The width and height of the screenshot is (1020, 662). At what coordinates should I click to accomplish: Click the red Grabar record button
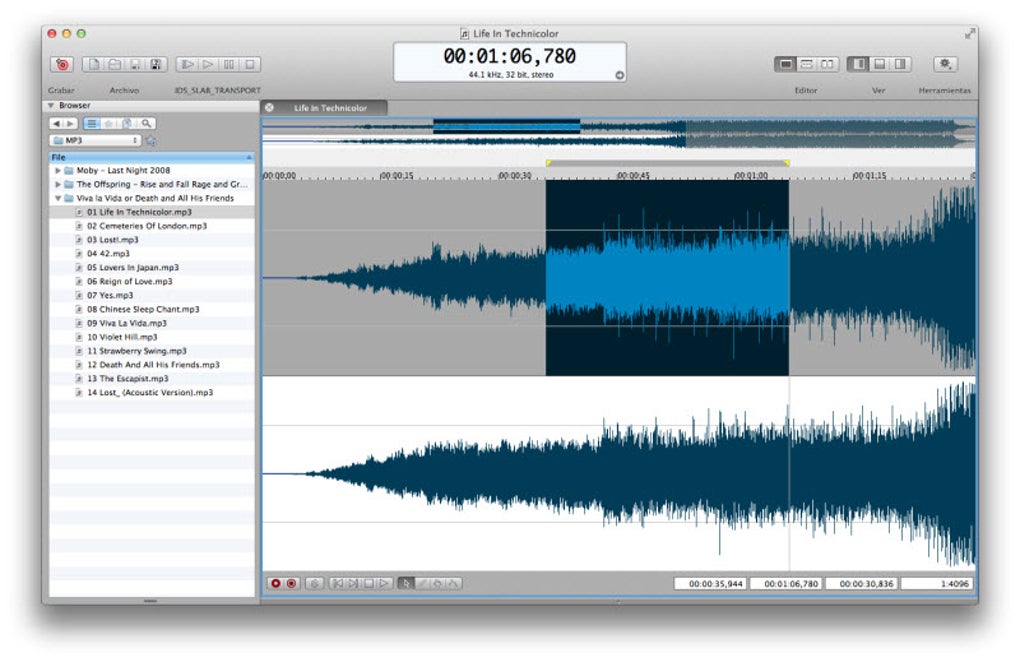click(62, 65)
